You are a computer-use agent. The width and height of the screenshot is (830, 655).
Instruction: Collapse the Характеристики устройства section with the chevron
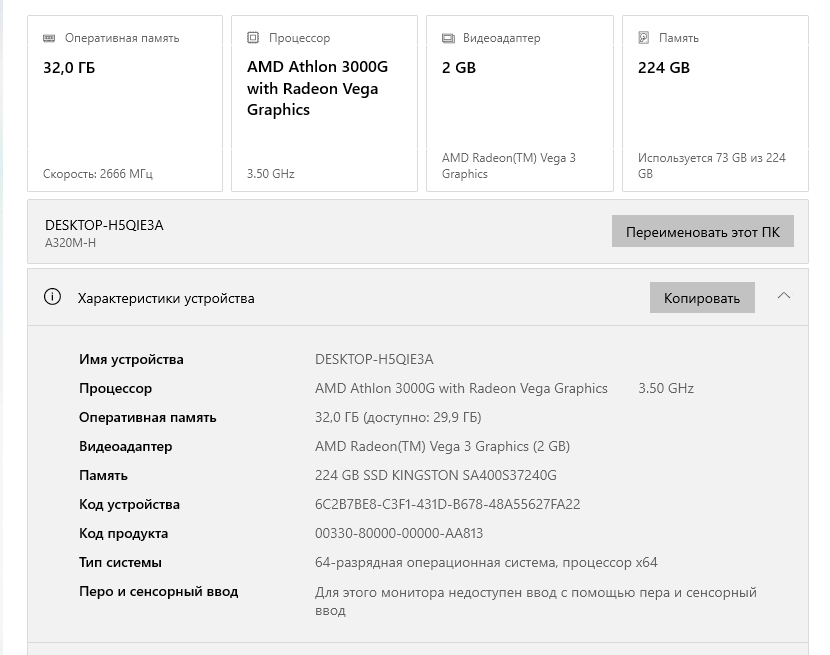point(784,296)
